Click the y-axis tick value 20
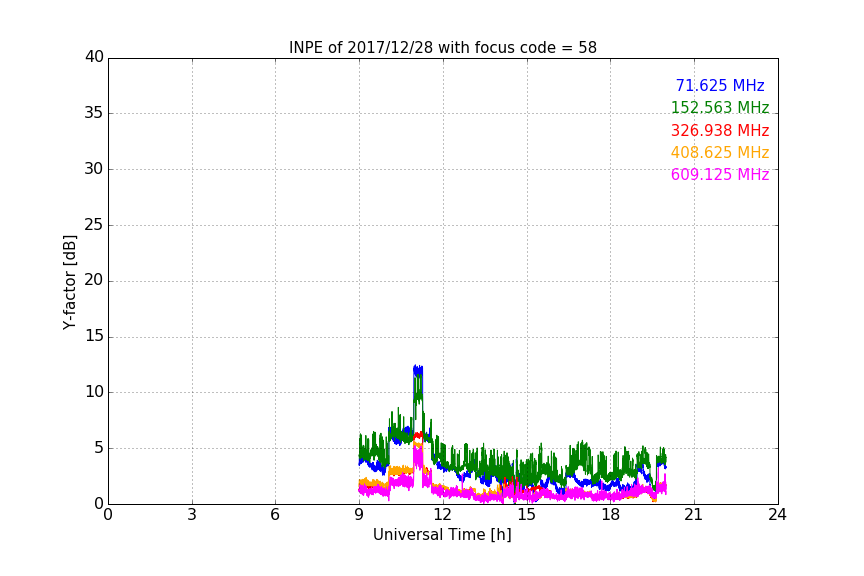Viewport: 864px width, 576px height. pyautogui.click(x=94, y=280)
